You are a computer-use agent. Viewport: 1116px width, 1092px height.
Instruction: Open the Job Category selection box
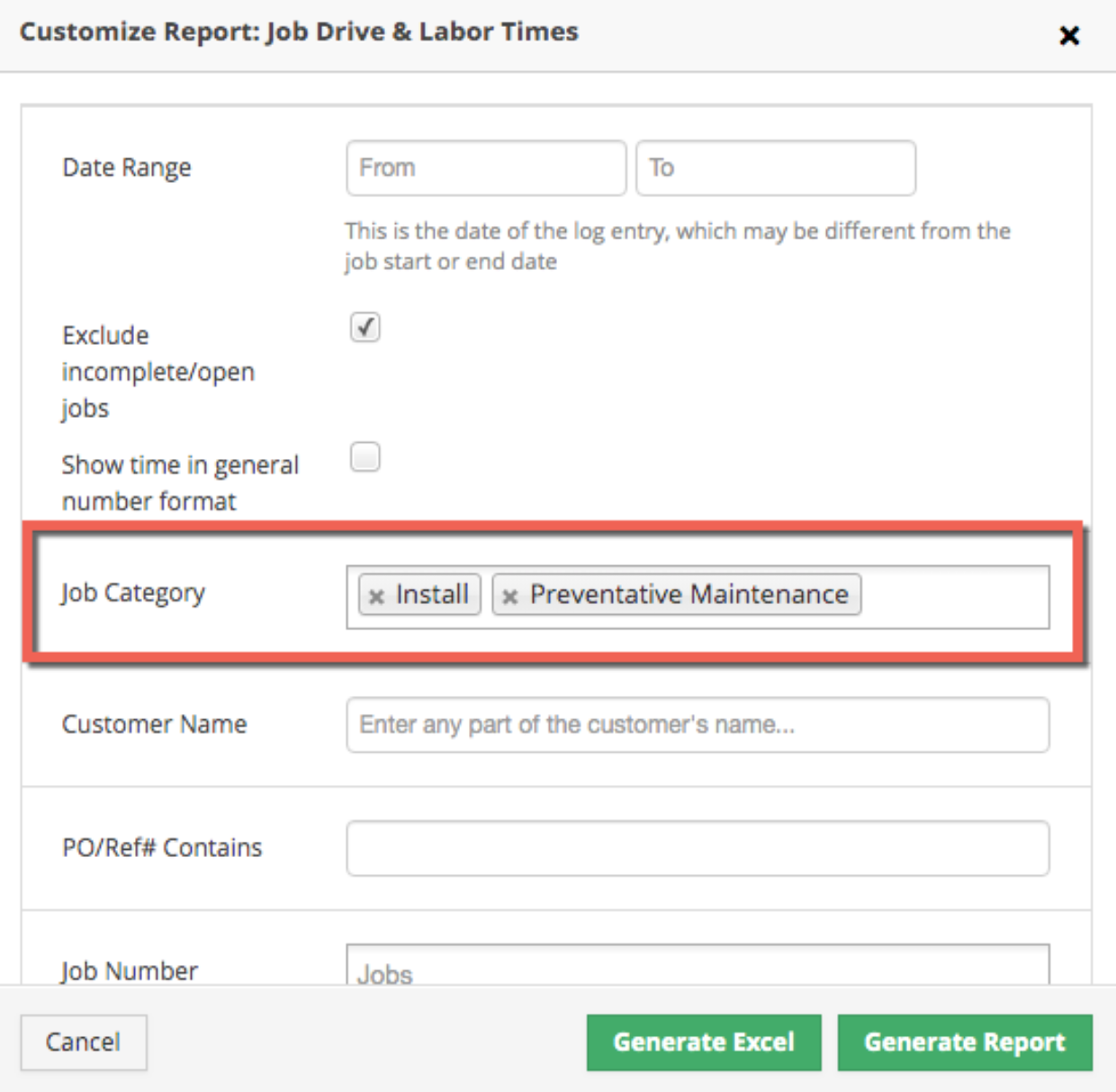(954, 596)
